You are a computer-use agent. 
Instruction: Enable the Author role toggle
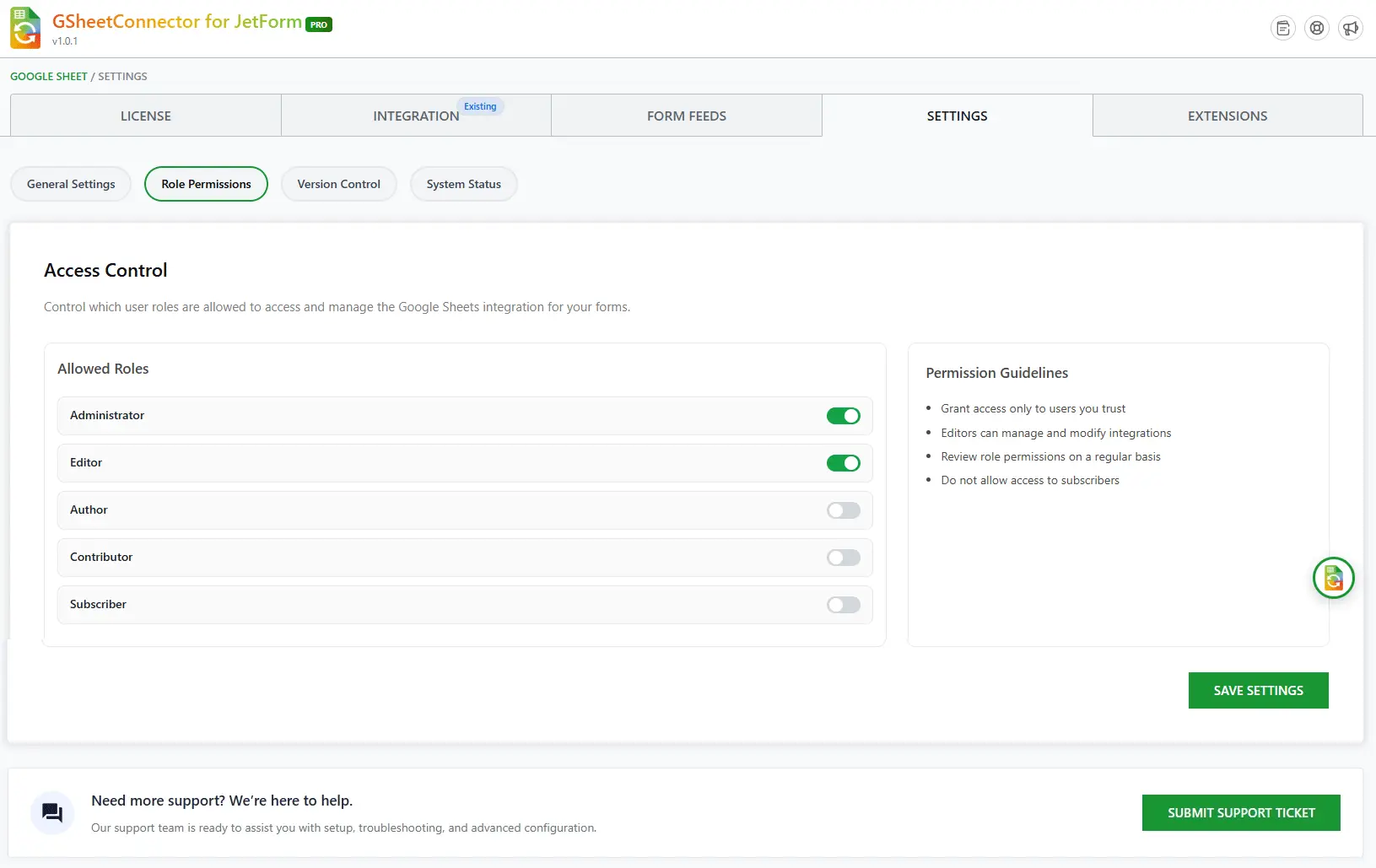[843, 510]
